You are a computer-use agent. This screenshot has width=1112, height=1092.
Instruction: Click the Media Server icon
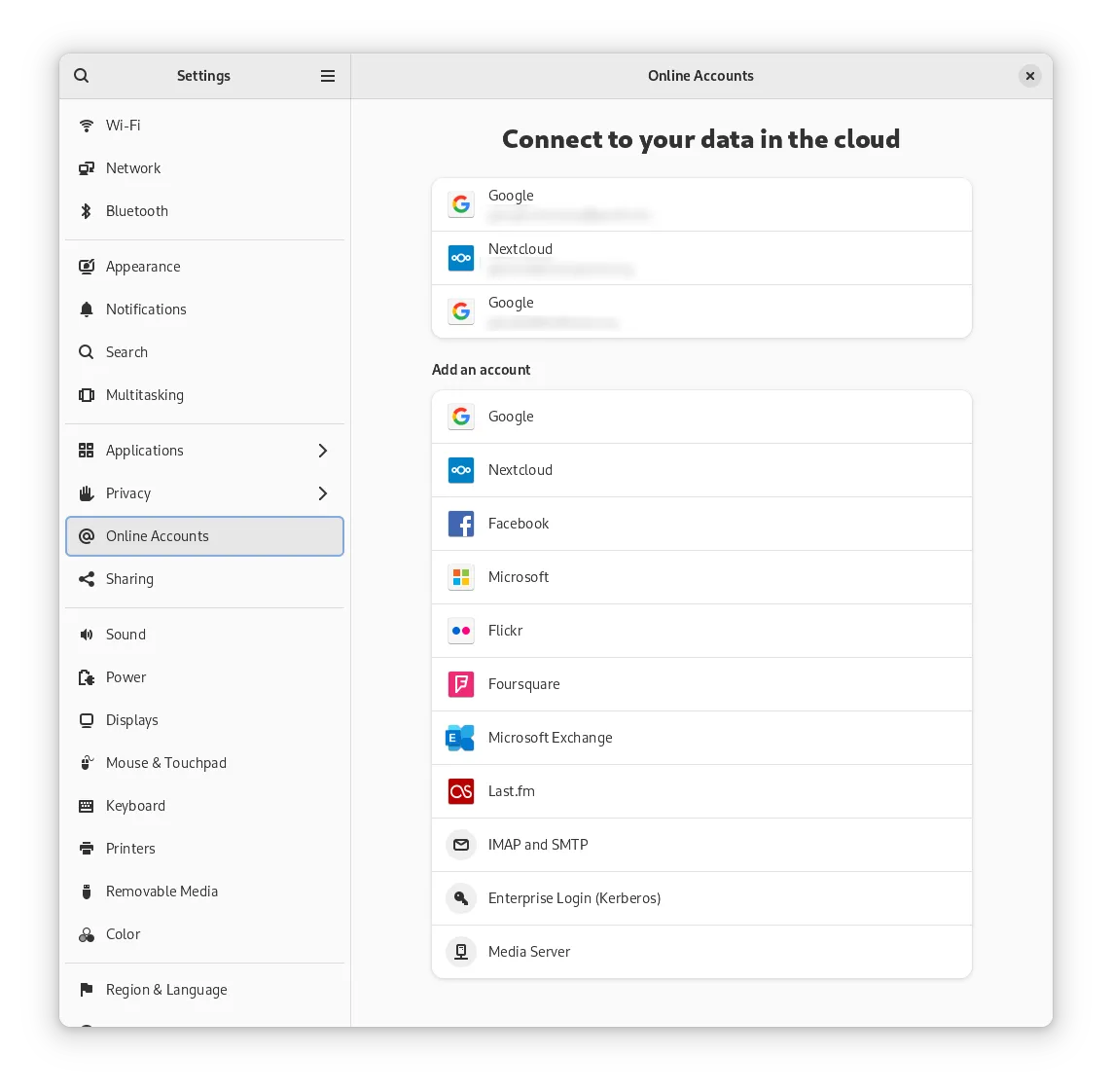(x=461, y=952)
